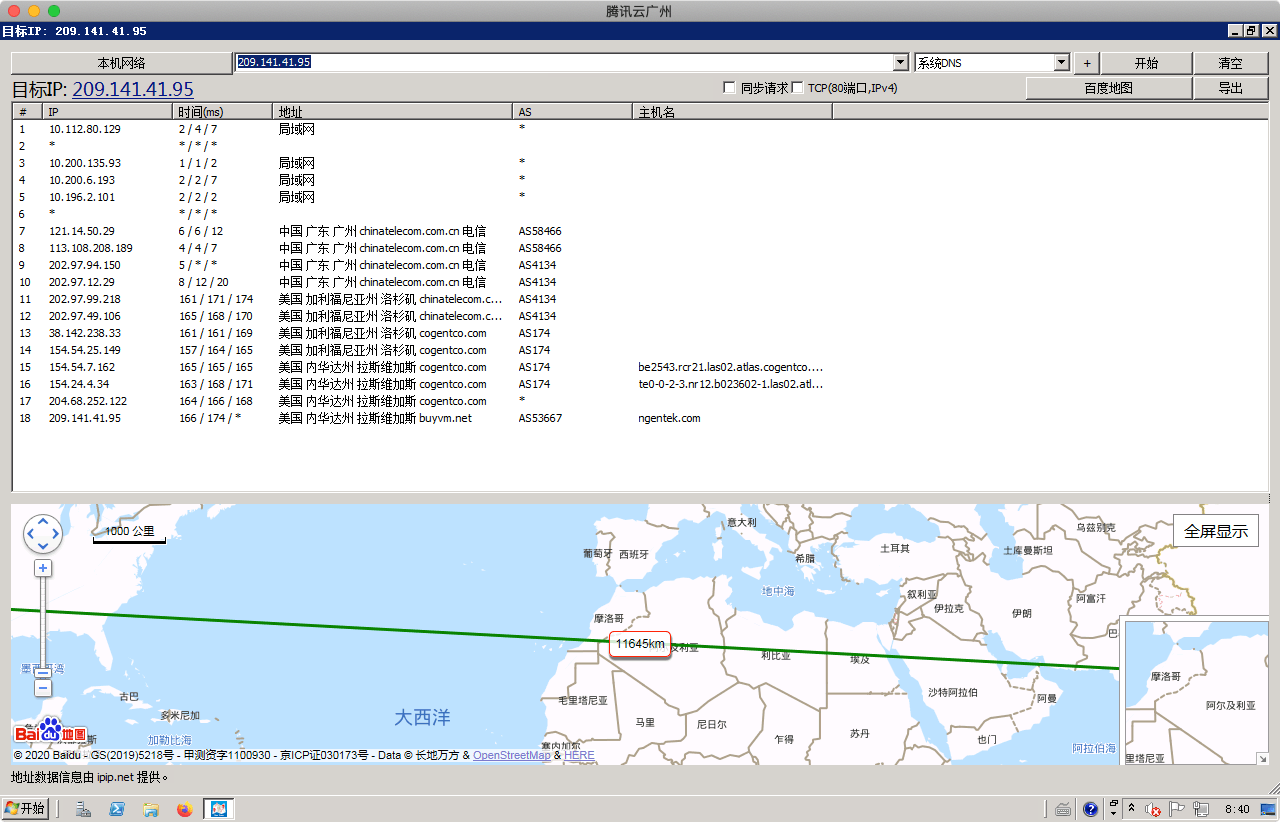
Task: Select hop 17 row 204.68.252.122
Action: point(640,401)
